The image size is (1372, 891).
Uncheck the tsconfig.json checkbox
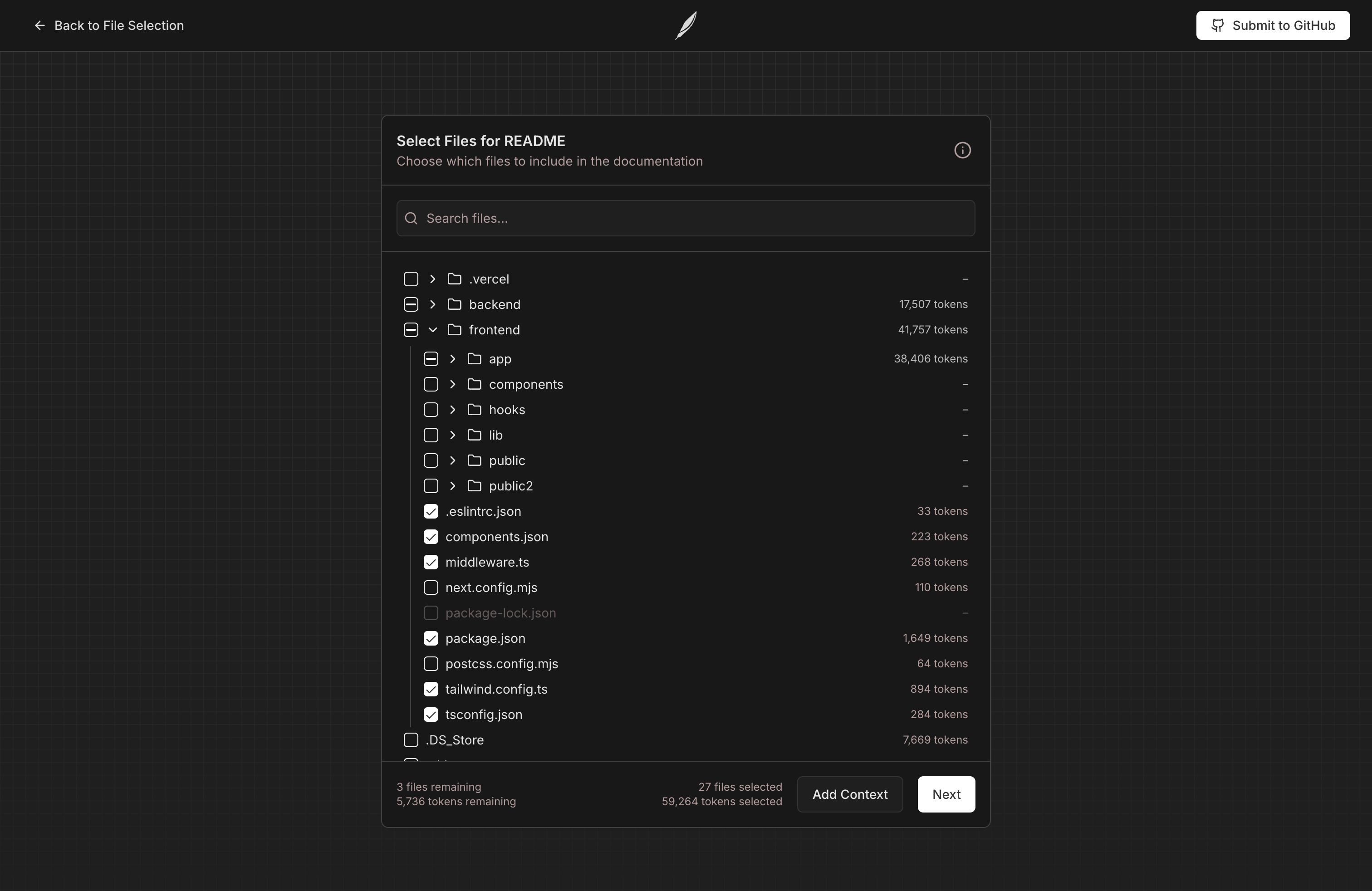pyautogui.click(x=431, y=714)
